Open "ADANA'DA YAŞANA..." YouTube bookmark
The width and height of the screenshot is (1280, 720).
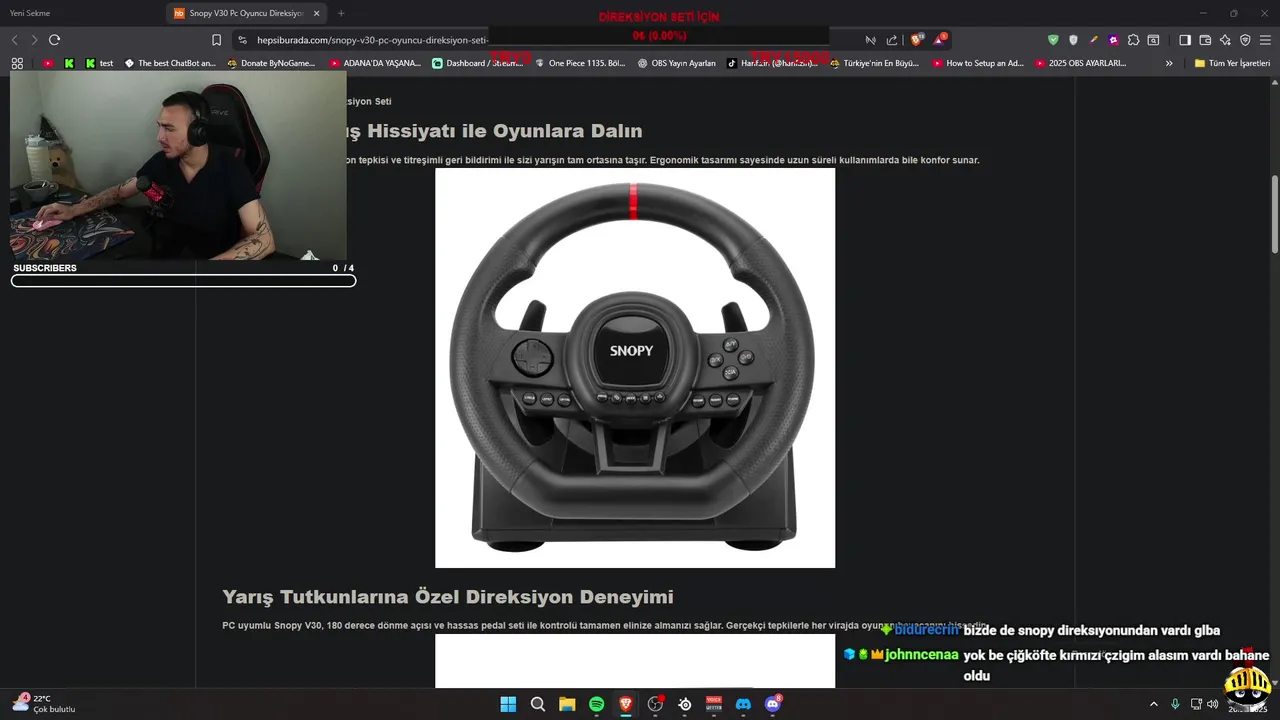[376, 63]
